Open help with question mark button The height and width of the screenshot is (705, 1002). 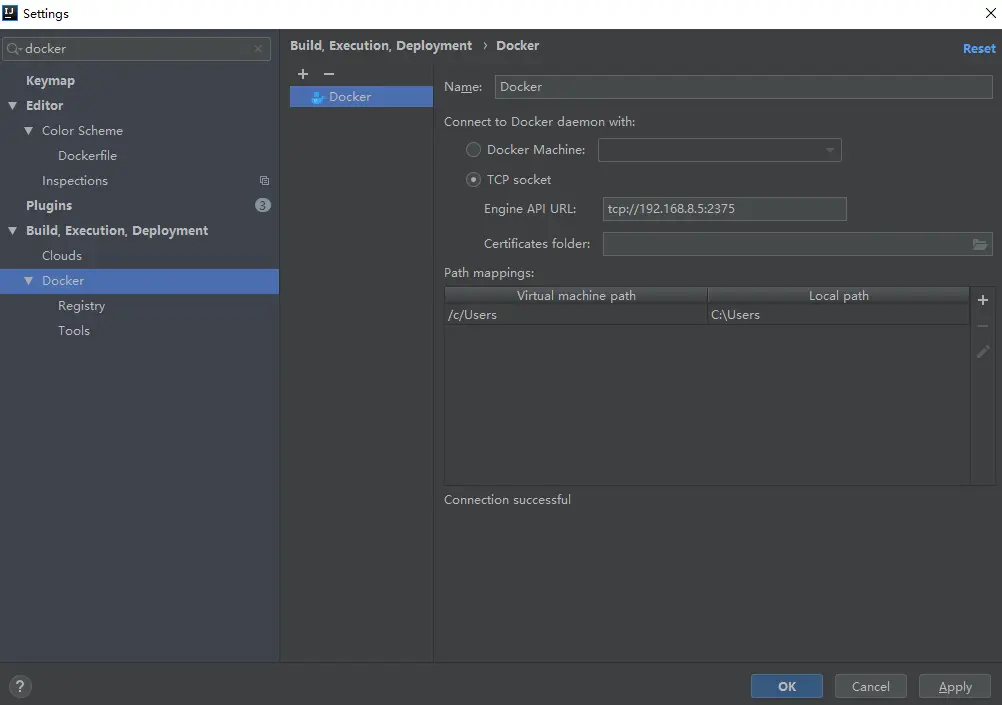click(x=20, y=686)
